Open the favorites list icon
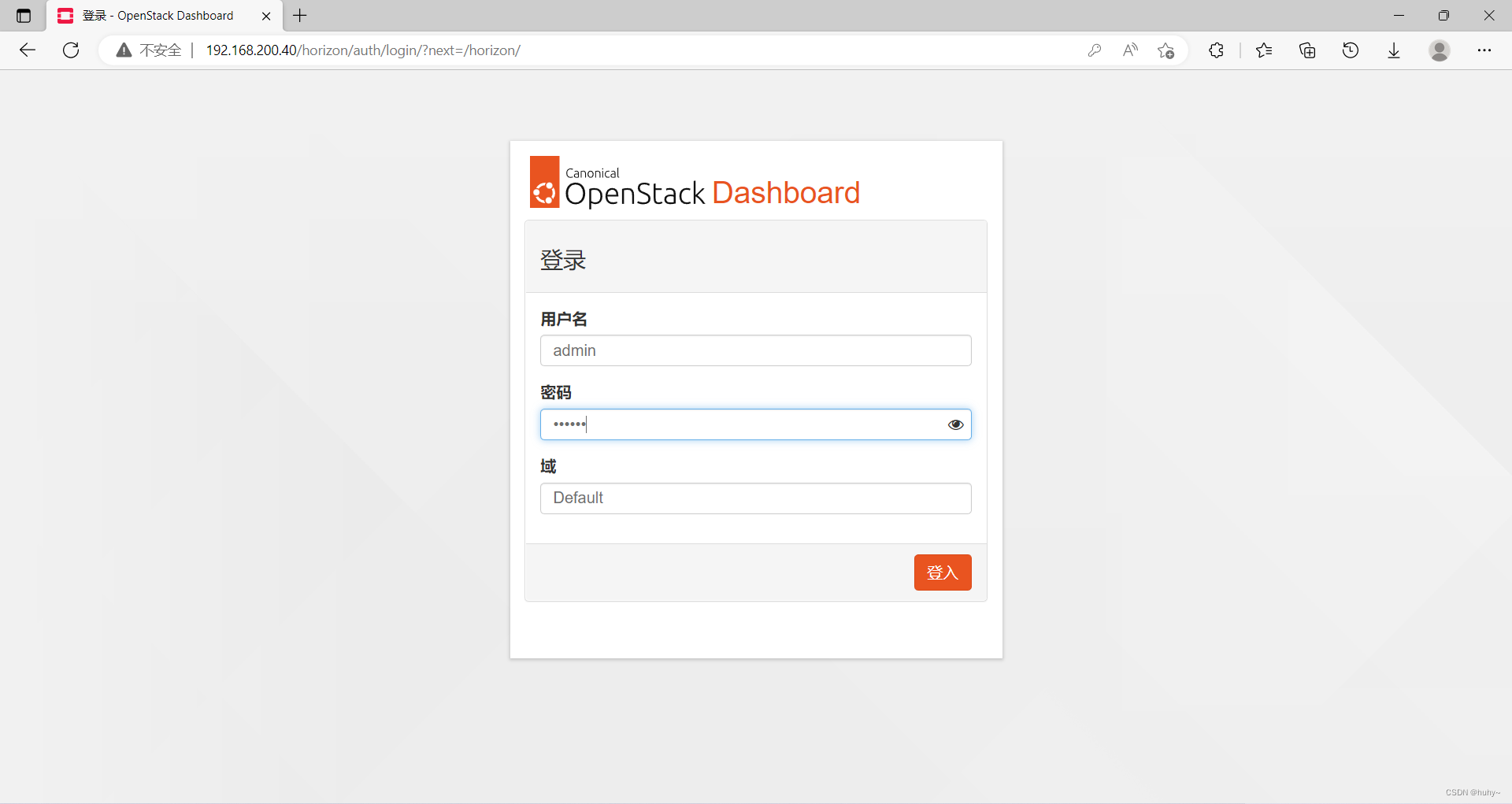Image resolution: width=1512 pixels, height=804 pixels. pos(1264,50)
